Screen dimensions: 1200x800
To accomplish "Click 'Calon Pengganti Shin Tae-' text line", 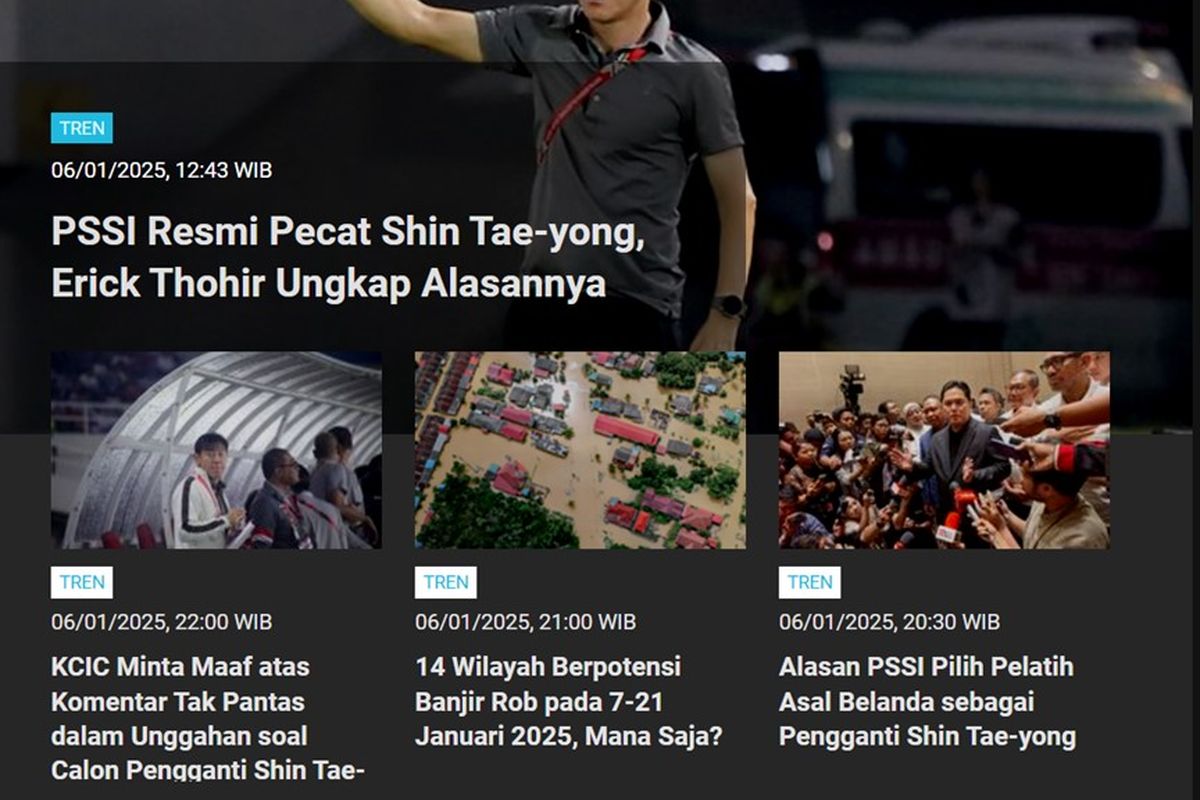I will [x=208, y=771].
